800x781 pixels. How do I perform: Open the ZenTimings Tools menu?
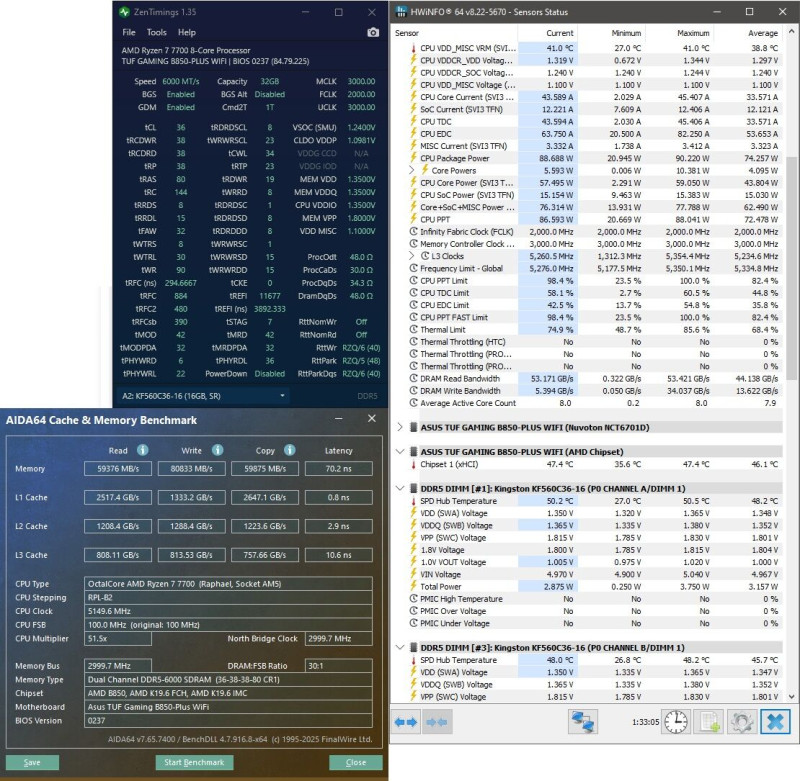[x=157, y=32]
